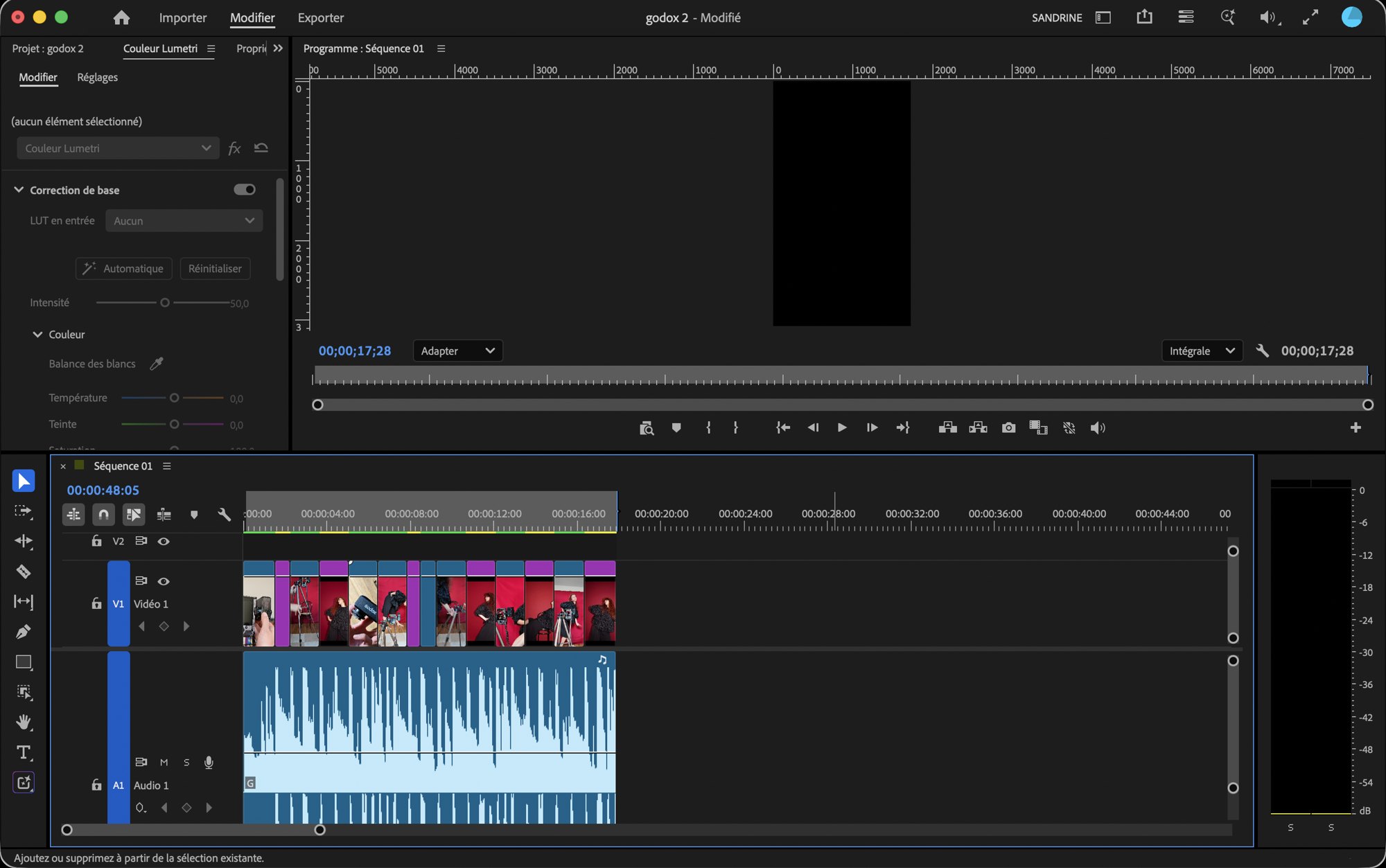Open timeline display settings wrench

coord(224,515)
